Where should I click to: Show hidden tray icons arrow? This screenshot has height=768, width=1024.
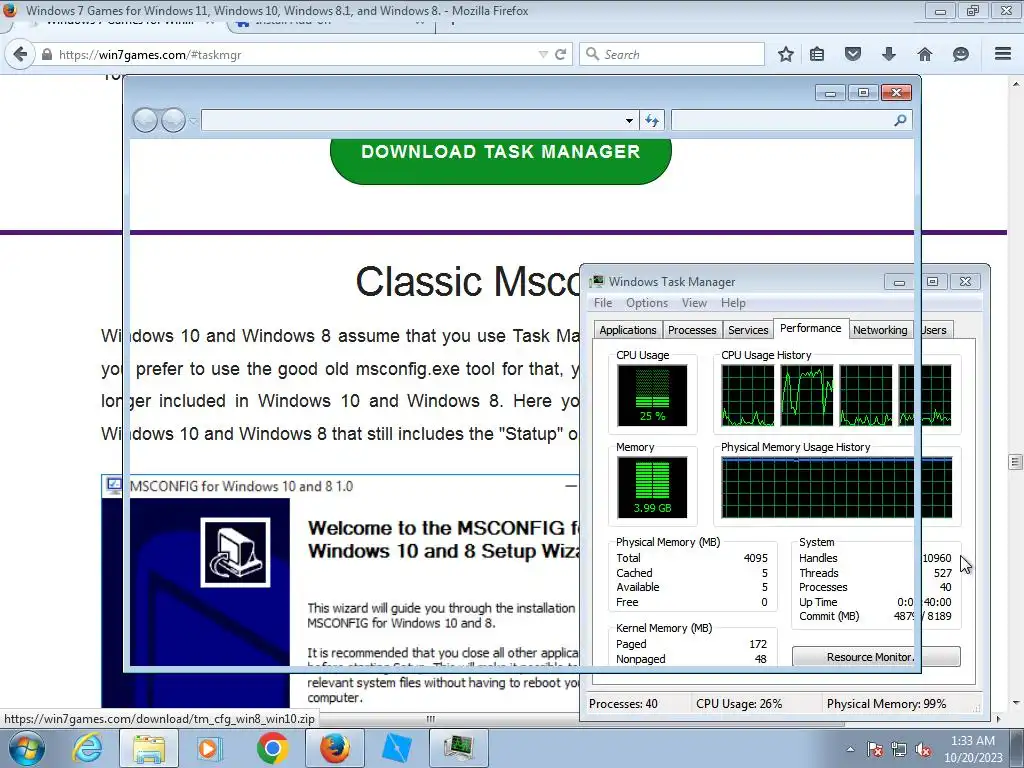click(x=850, y=749)
